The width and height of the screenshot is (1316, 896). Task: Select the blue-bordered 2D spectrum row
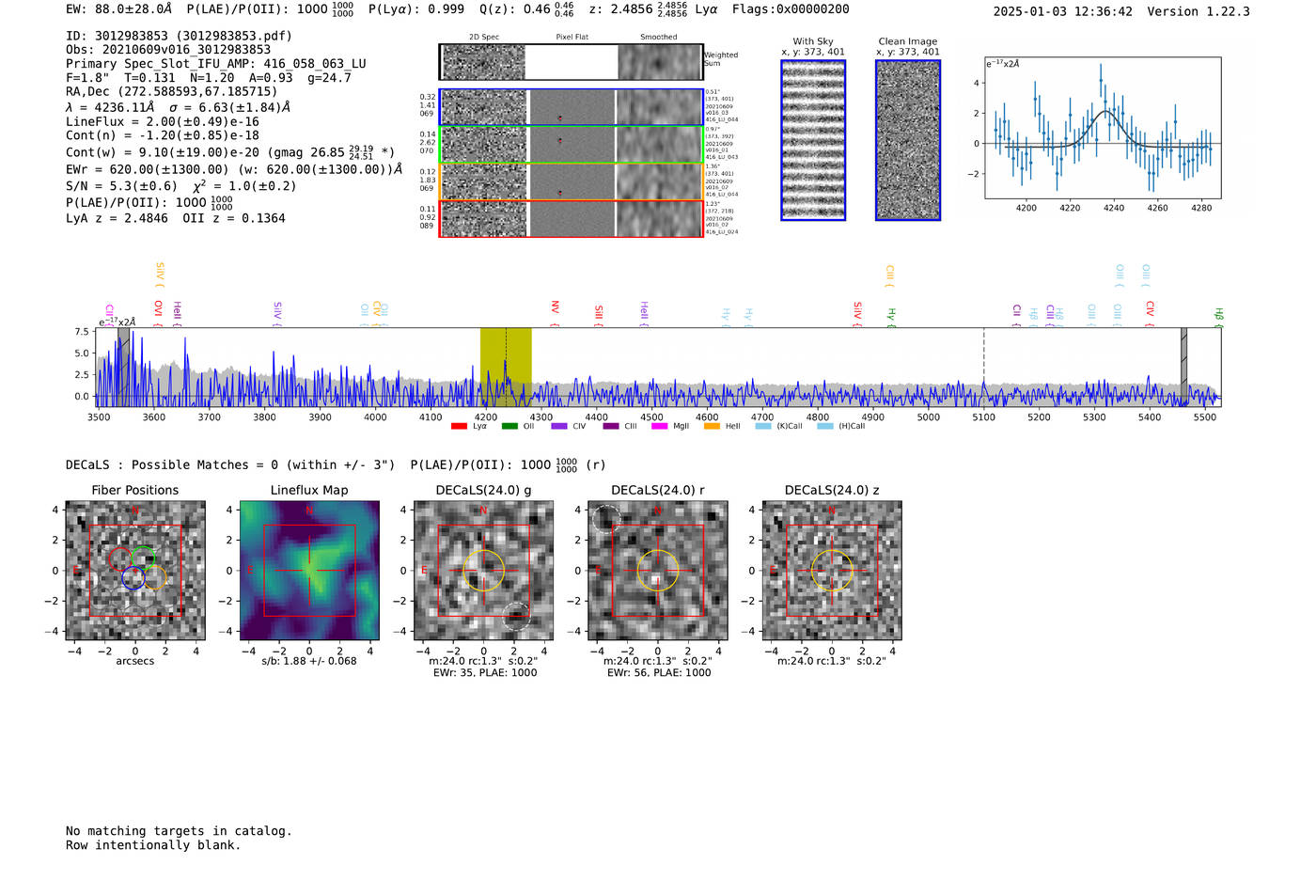coord(571,107)
